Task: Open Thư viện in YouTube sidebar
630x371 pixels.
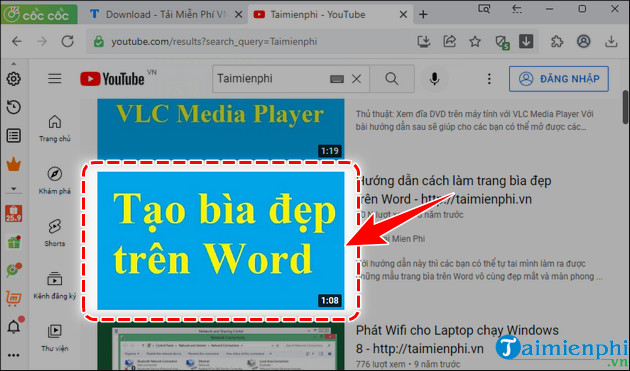Action: click(55, 338)
